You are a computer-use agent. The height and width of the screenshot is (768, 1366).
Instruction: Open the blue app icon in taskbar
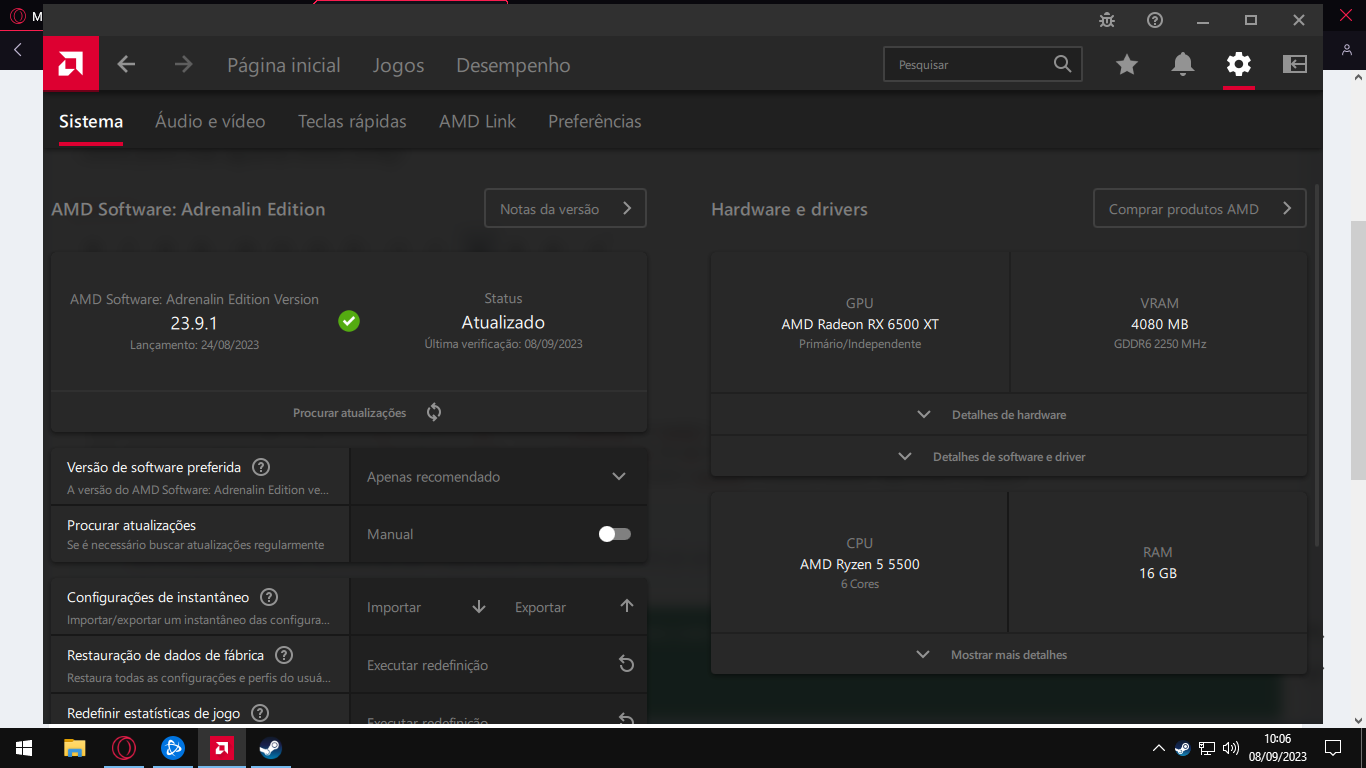[173, 748]
